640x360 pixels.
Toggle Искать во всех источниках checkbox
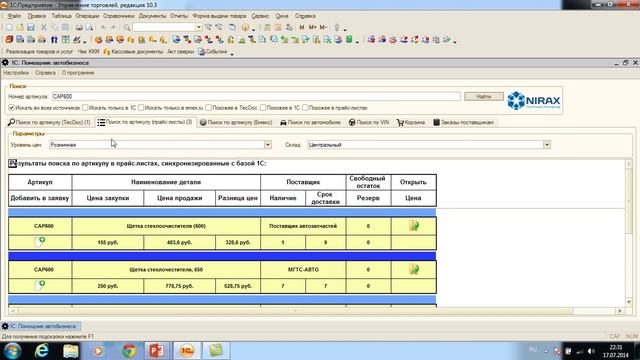point(11,108)
